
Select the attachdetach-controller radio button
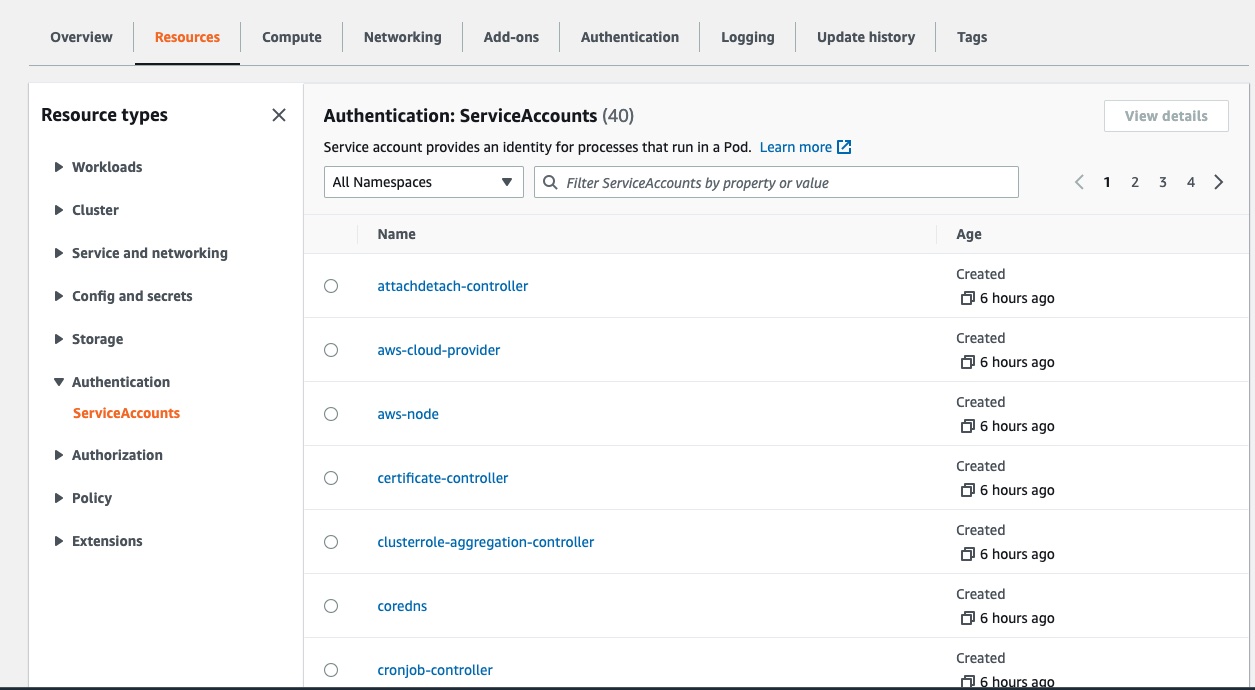pyautogui.click(x=331, y=286)
